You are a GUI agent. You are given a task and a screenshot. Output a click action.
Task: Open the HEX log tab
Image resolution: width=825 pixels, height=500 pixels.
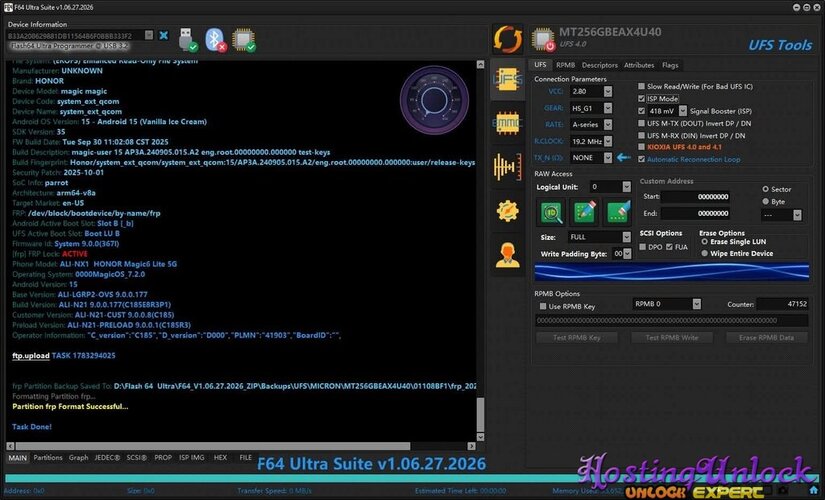220,457
